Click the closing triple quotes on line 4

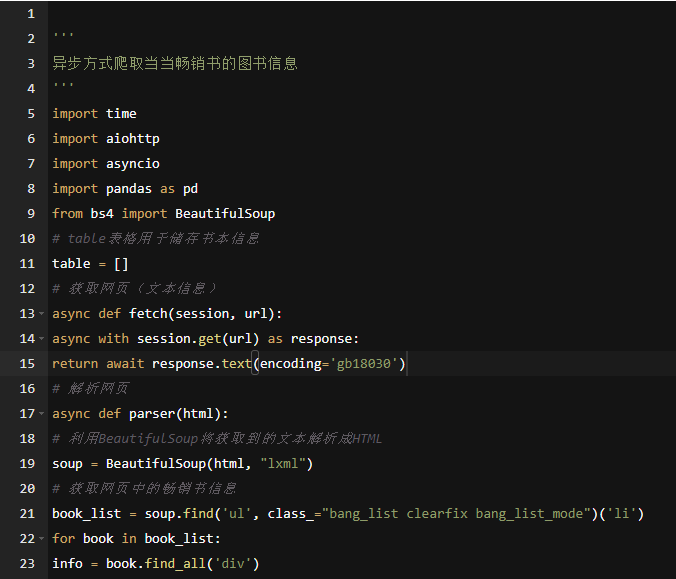coord(63,85)
